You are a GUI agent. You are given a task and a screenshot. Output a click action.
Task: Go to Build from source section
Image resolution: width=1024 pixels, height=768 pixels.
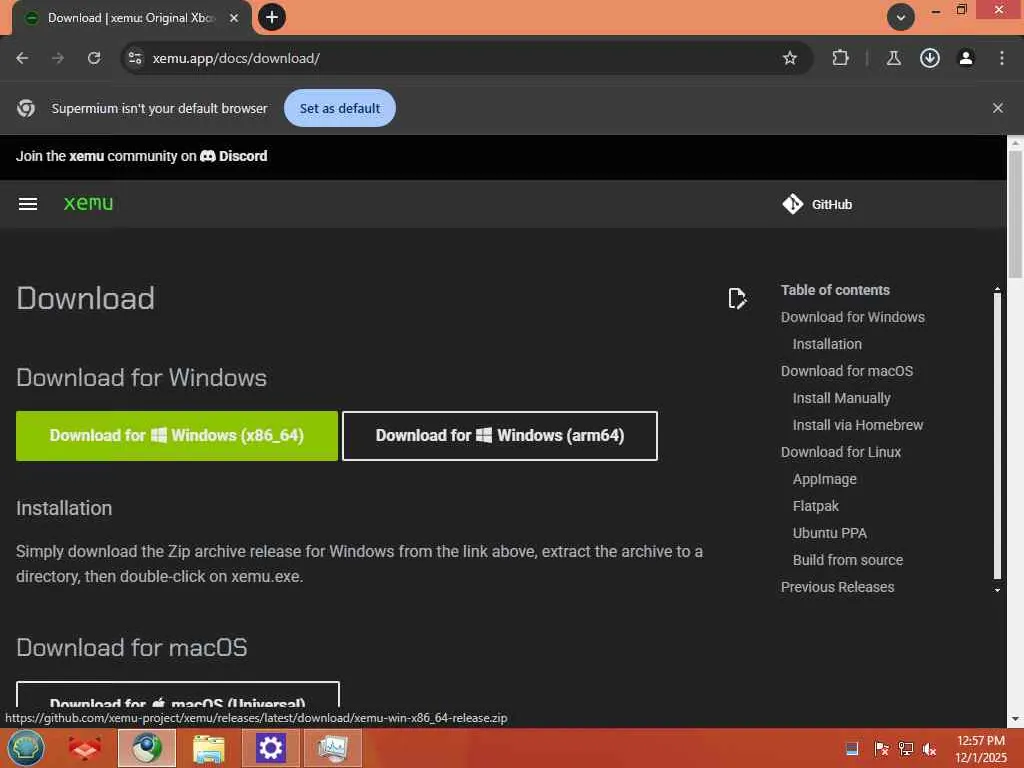click(848, 560)
